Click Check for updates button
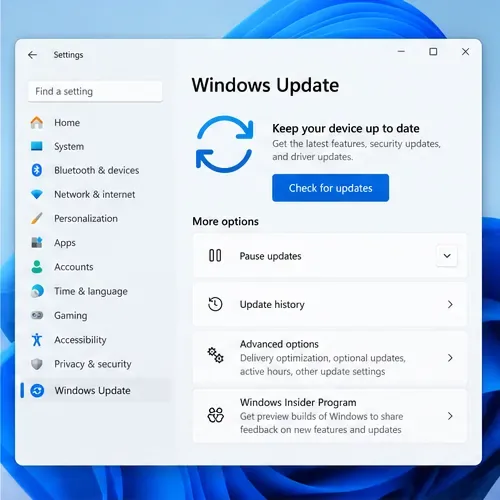This screenshot has height=500, width=500. (330, 188)
